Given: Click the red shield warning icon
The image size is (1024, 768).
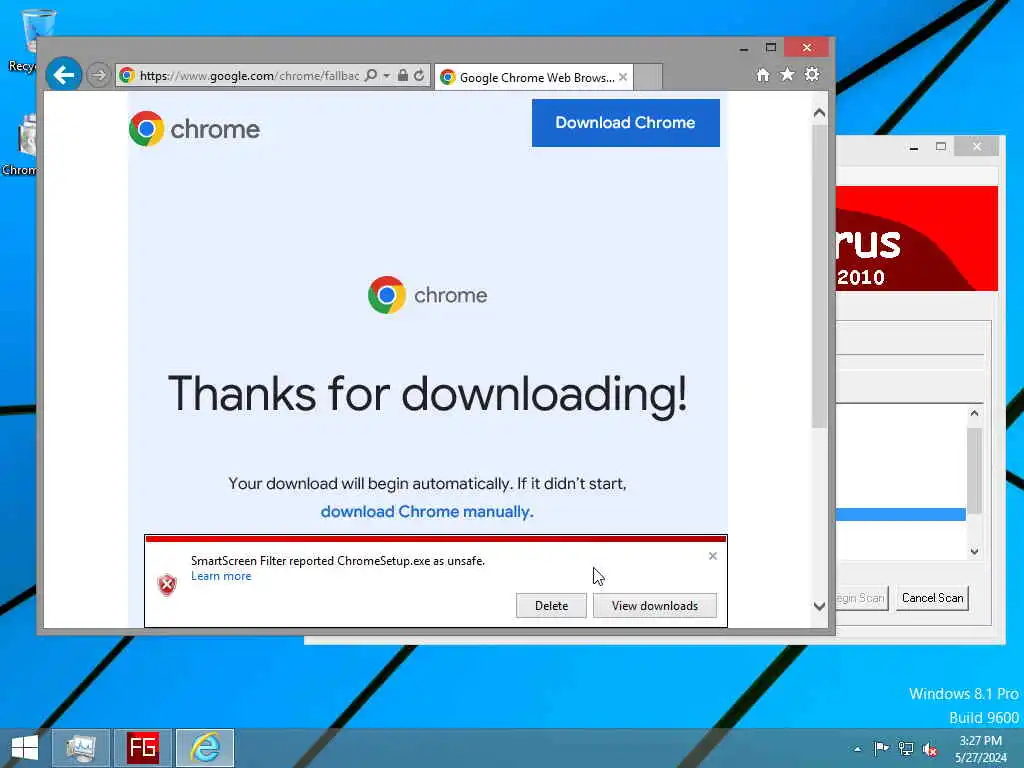Looking at the screenshot, I should (x=167, y=584).
